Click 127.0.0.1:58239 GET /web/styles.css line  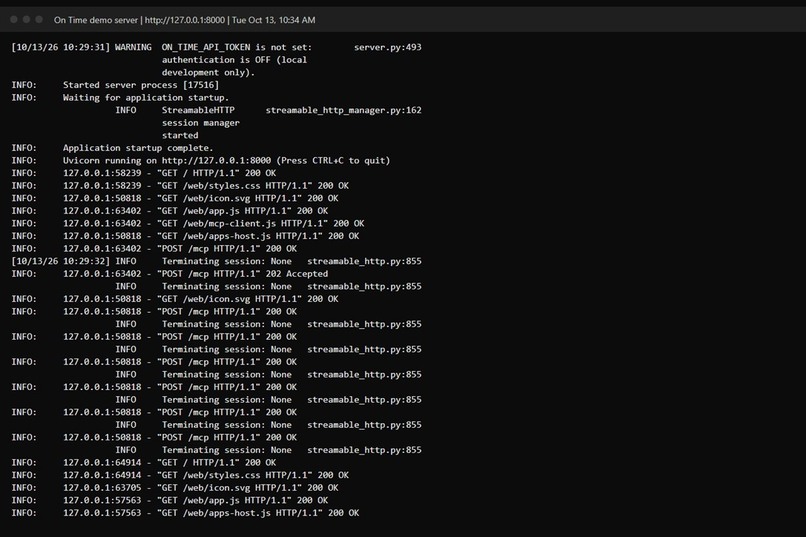point(180,186)
